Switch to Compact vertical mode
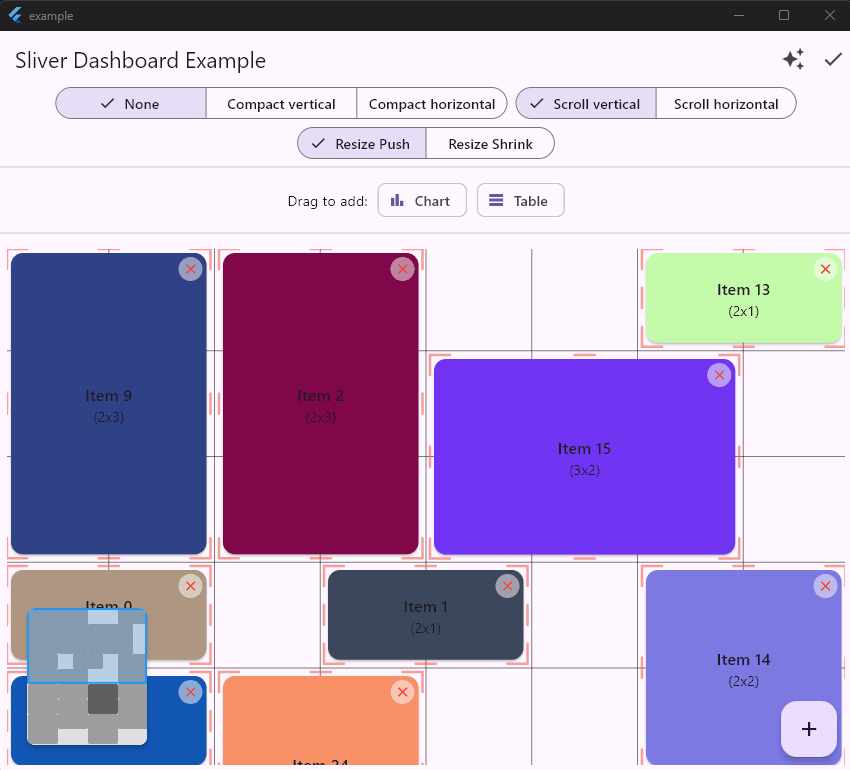The height and width of the screenshot is (770, 850). (x=281, y=104)
